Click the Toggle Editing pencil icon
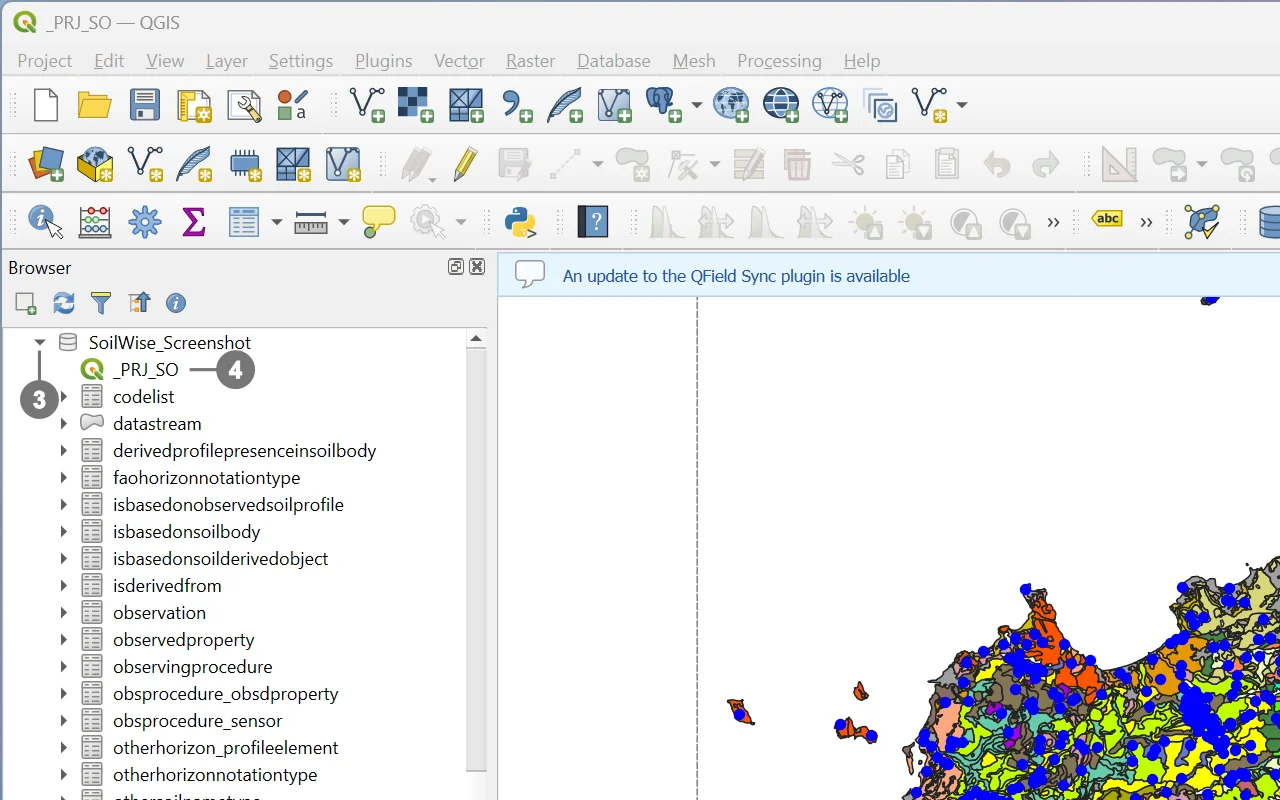This screenshot has height=800, width=1280. (x=465, y=164)
